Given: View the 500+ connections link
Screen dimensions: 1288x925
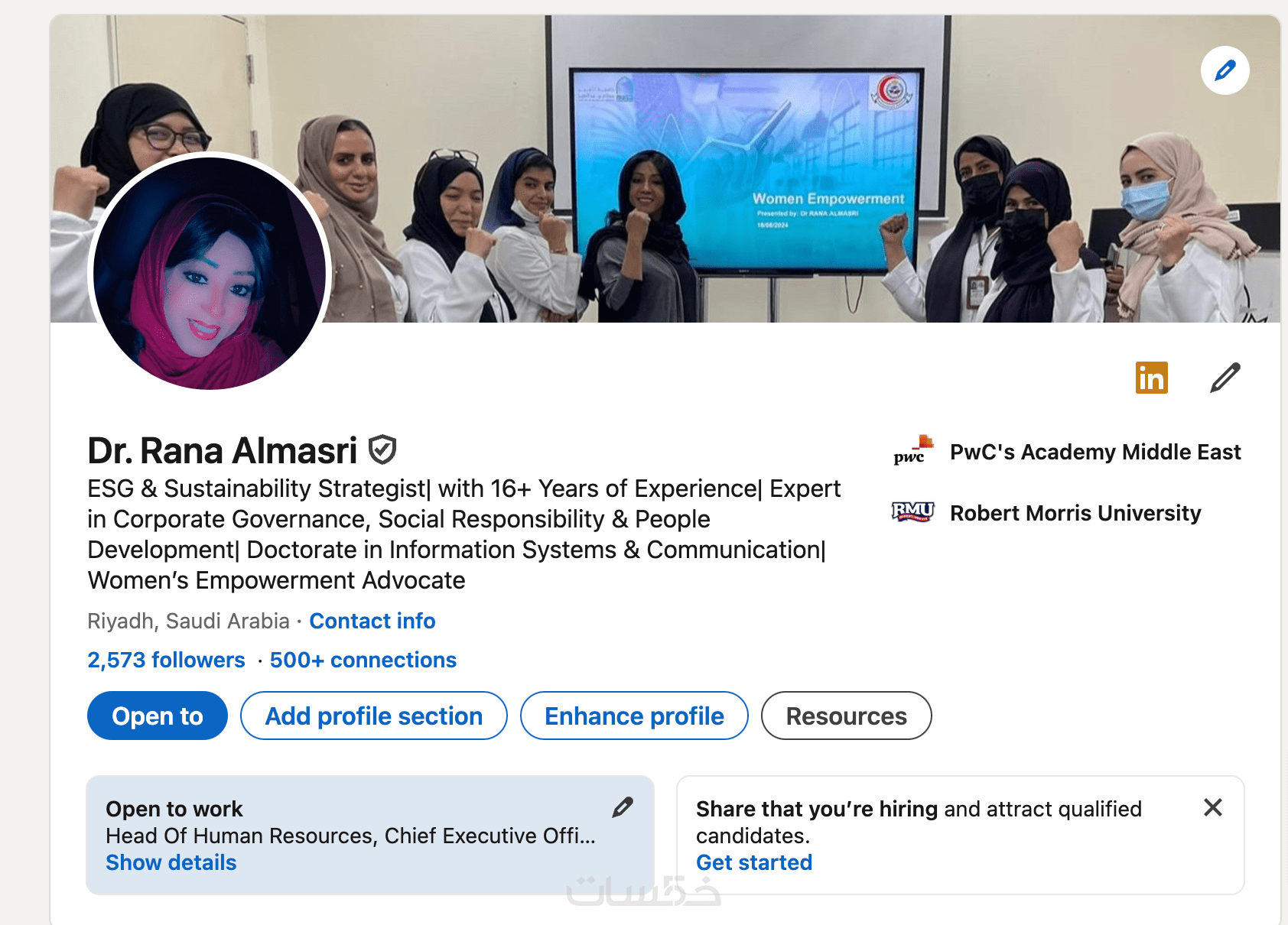Looking at the screenshot, I should [x=363, y=660].
